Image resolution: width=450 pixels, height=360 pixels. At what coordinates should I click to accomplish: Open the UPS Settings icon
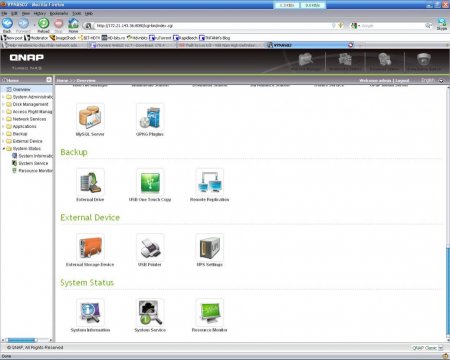(x=210, y=248)
